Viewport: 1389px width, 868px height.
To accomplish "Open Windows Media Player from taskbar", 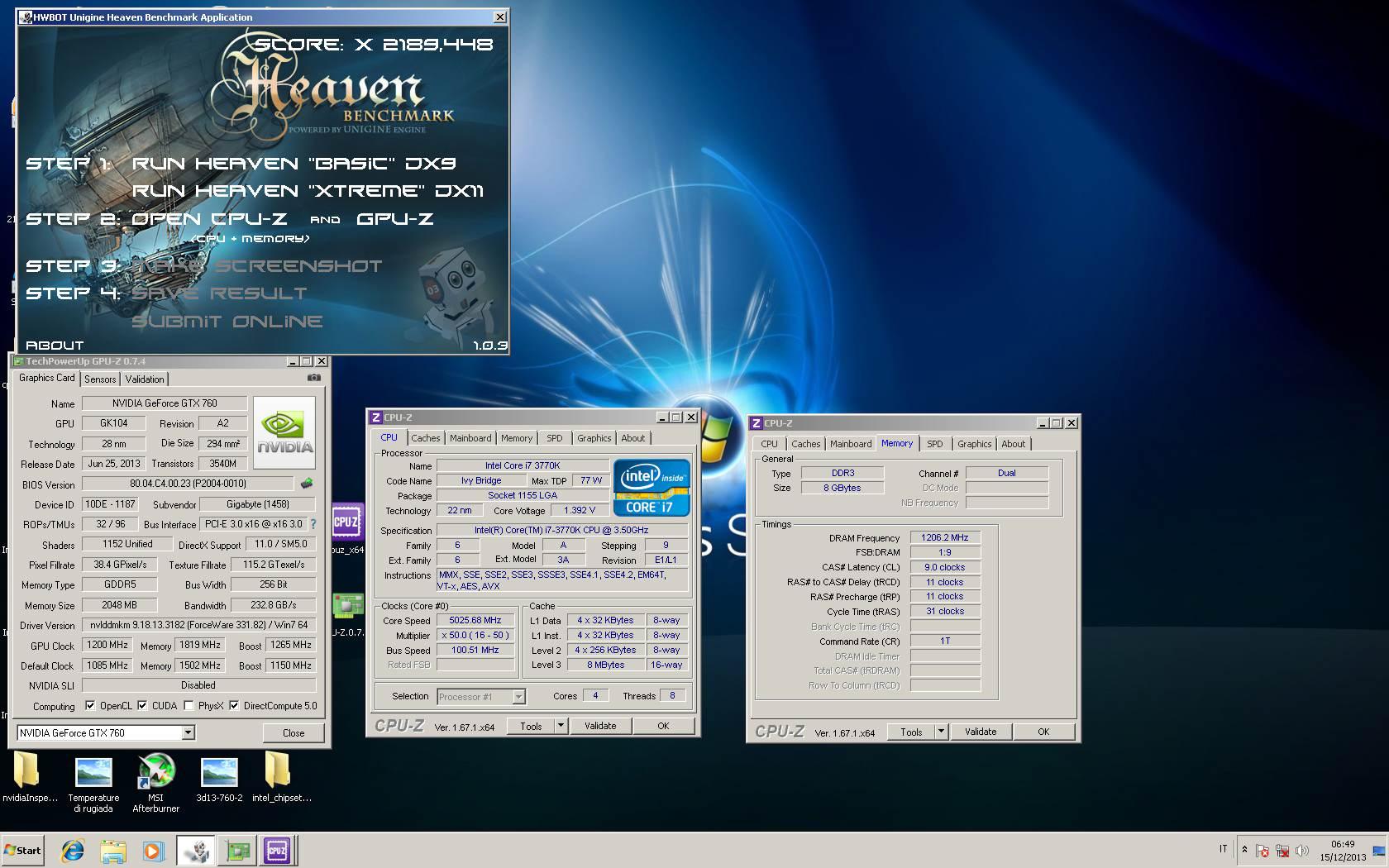I will coord(153,850).
